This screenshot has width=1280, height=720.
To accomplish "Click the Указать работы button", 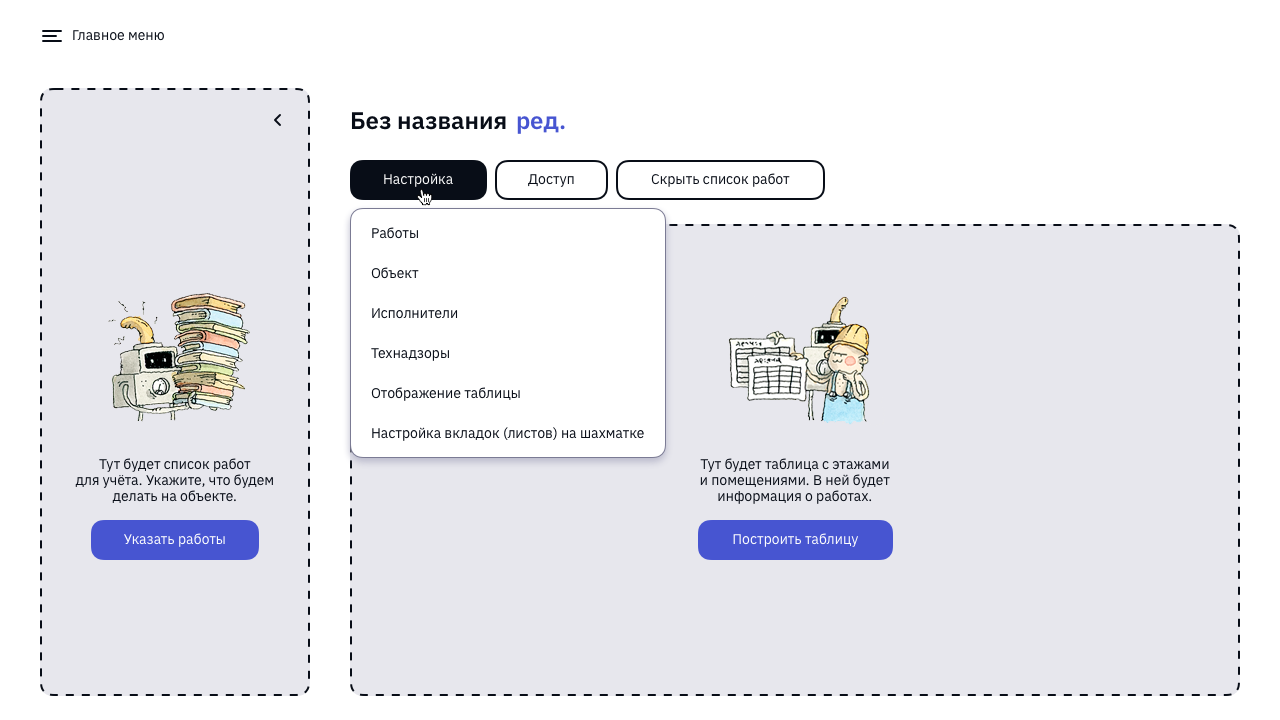I will tap(175, 540).
